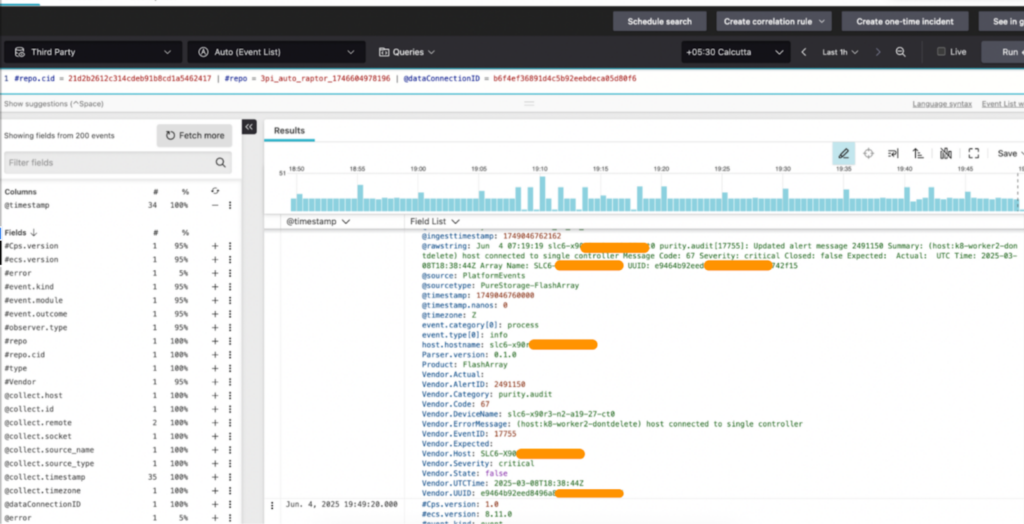Viewport: 1024px width, 524px height.
Task: Add #error field as column
Action: 215,273
